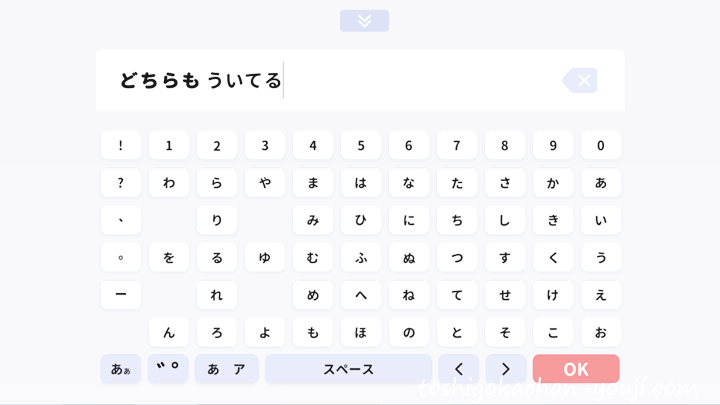Click inside the text input field
Screen dimensions: 720x405
360,80
